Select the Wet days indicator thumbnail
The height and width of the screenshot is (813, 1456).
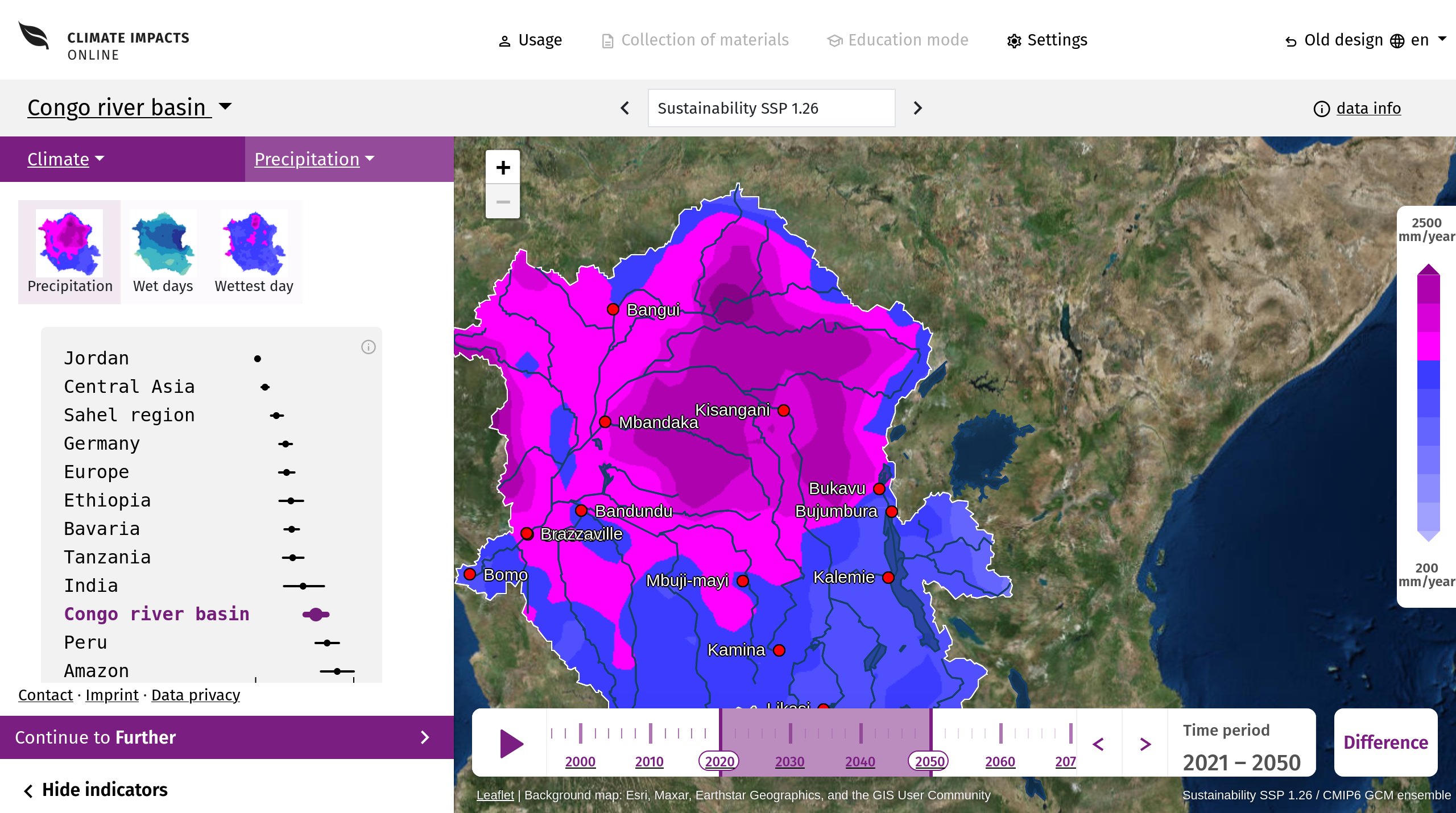point(163,252)
